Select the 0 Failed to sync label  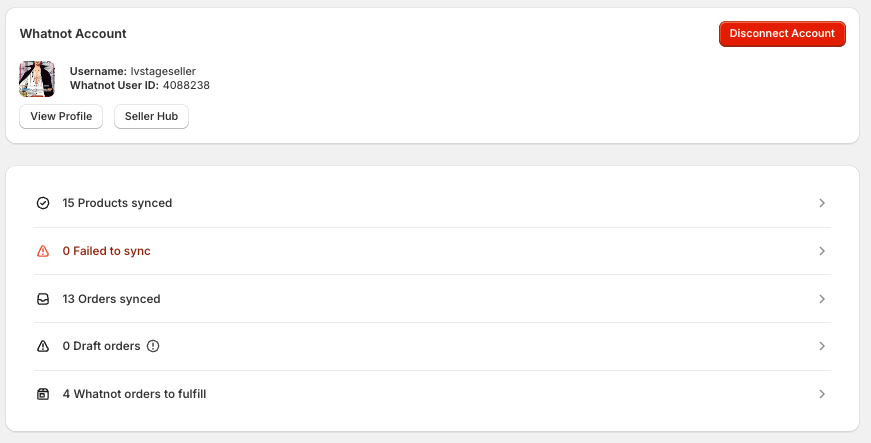(106, 251)
